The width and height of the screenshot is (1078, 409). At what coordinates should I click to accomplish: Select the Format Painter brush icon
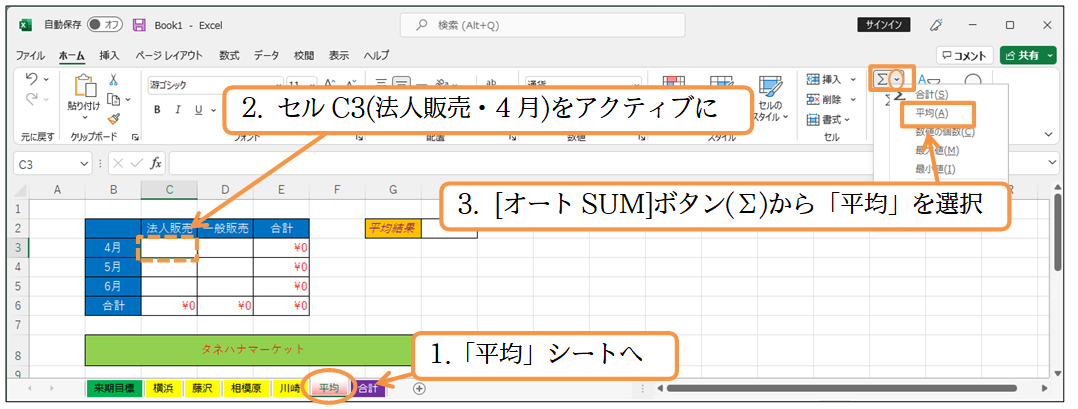click(114, 118)
